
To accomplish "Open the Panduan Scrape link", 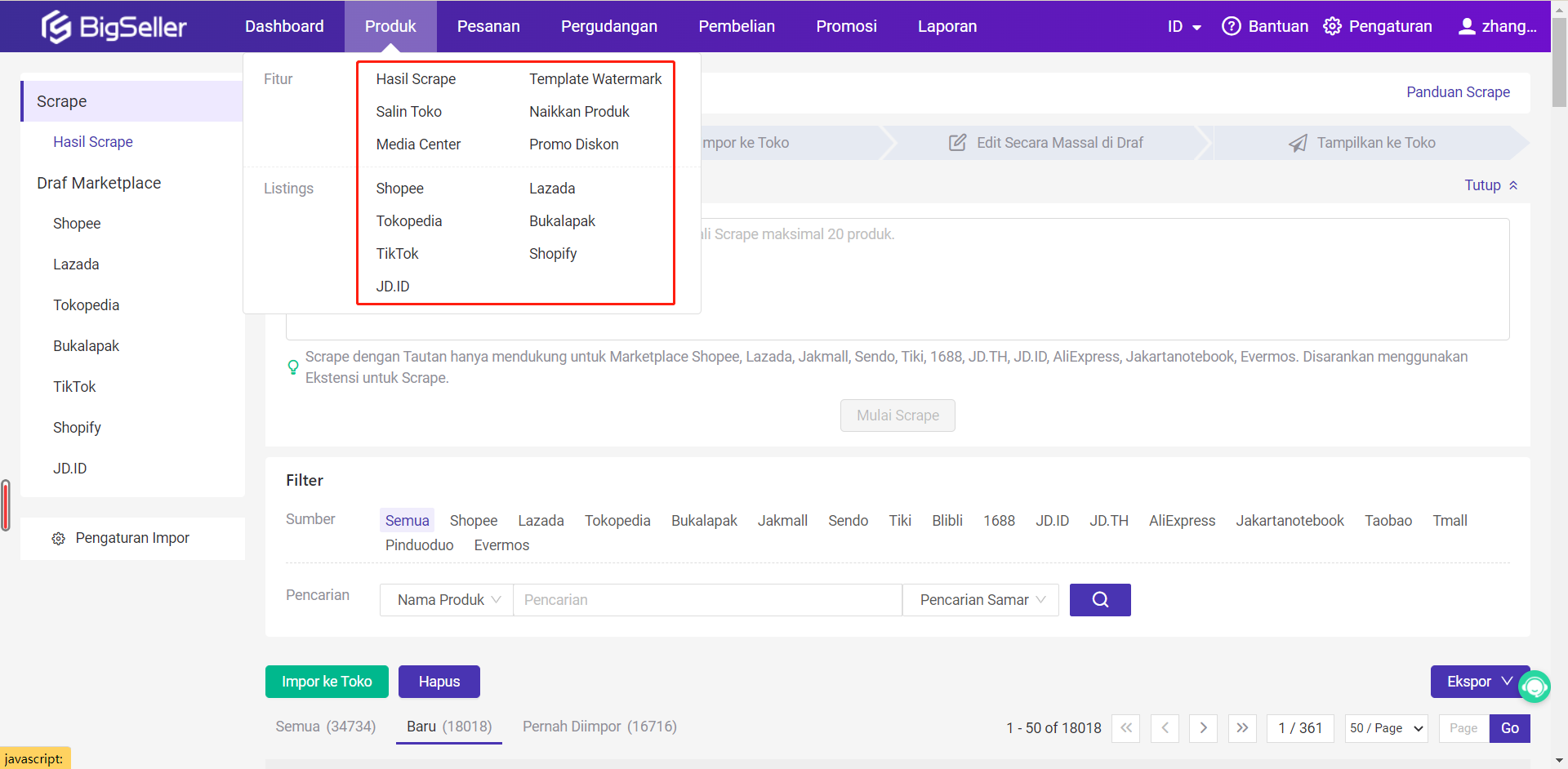I will click(1458, 92).
